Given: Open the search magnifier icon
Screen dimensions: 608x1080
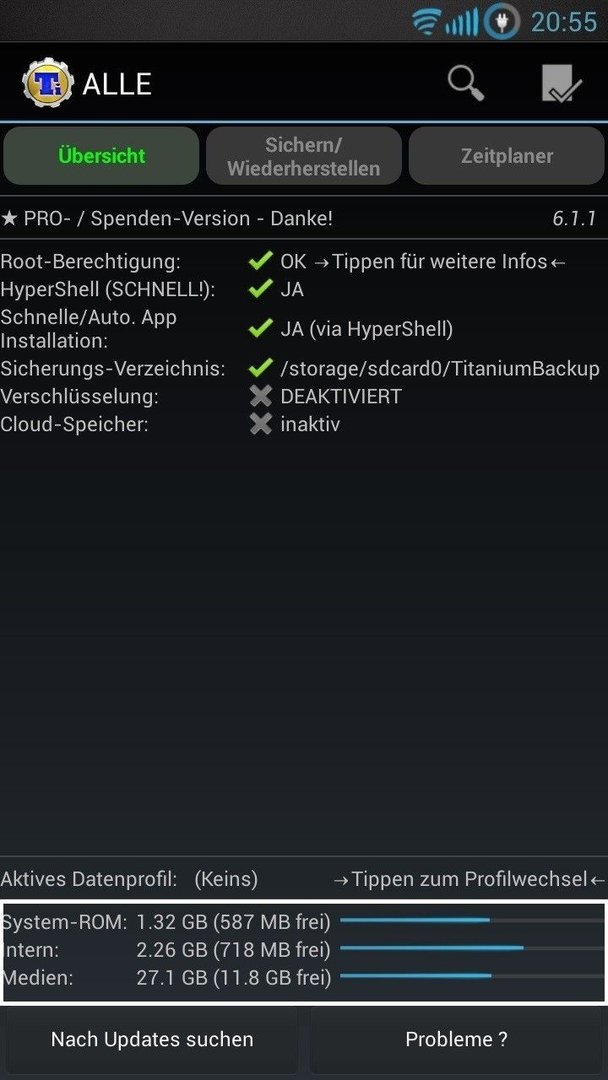Looking at the screenshot, I should tap(466, 84).
